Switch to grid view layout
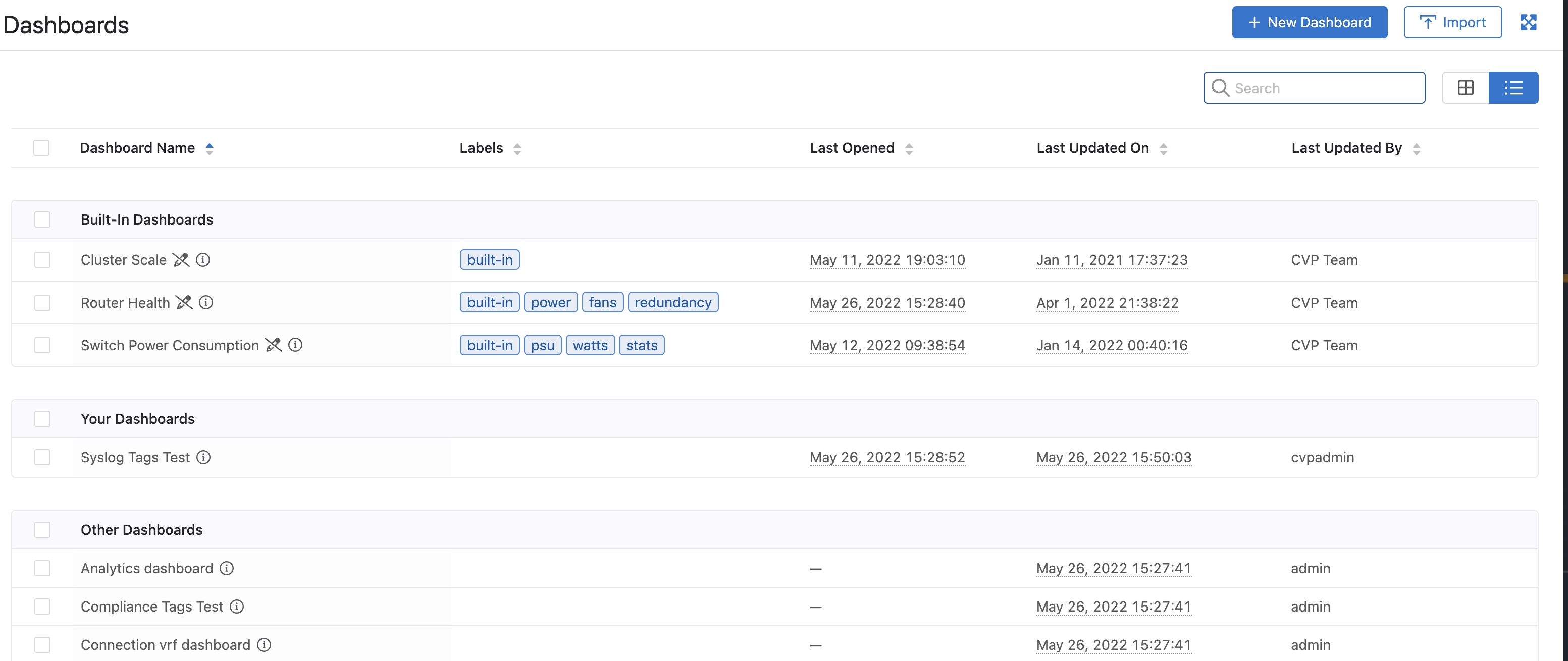The width and height of the screenshot is (1568, 661). [x=1465, y=88]
